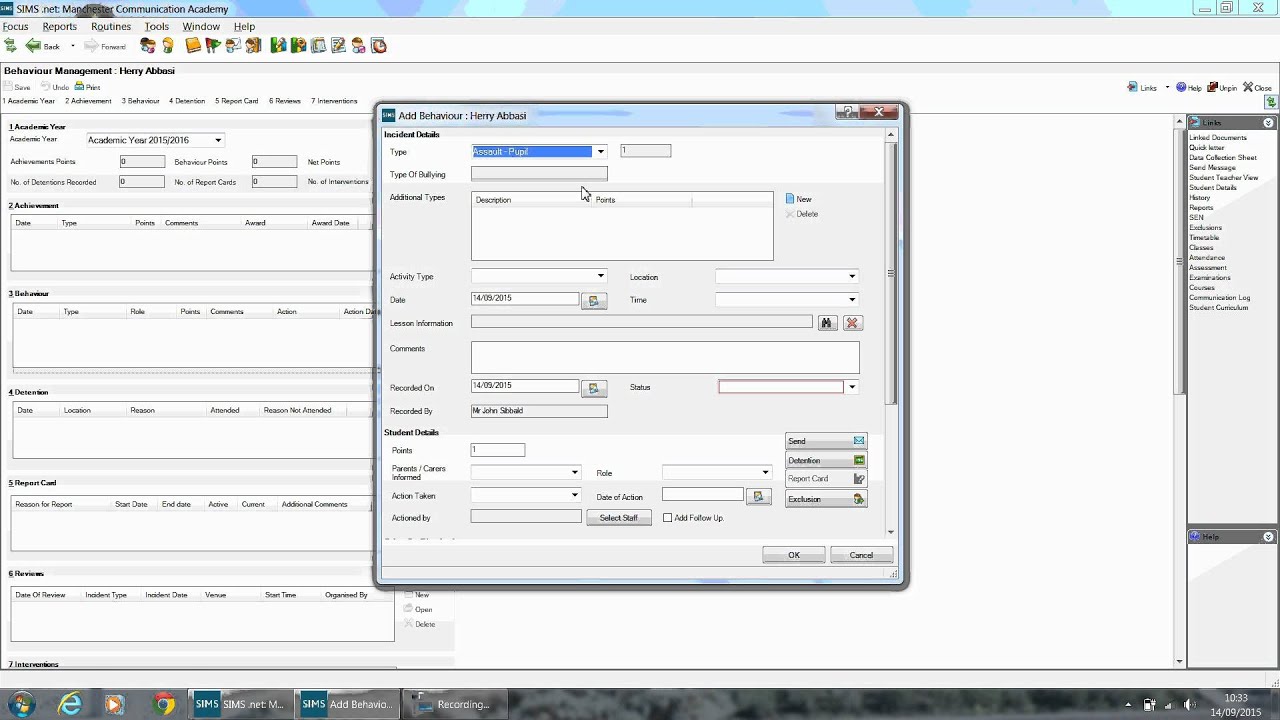Click the green flag toolbar icon
The width and height of the screenshot is (1280, 720).
[x=213, y=46]
